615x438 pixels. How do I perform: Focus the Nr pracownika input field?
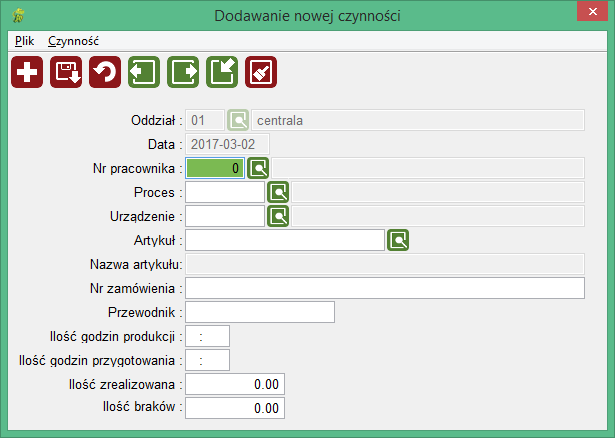(x=214, y=168)
